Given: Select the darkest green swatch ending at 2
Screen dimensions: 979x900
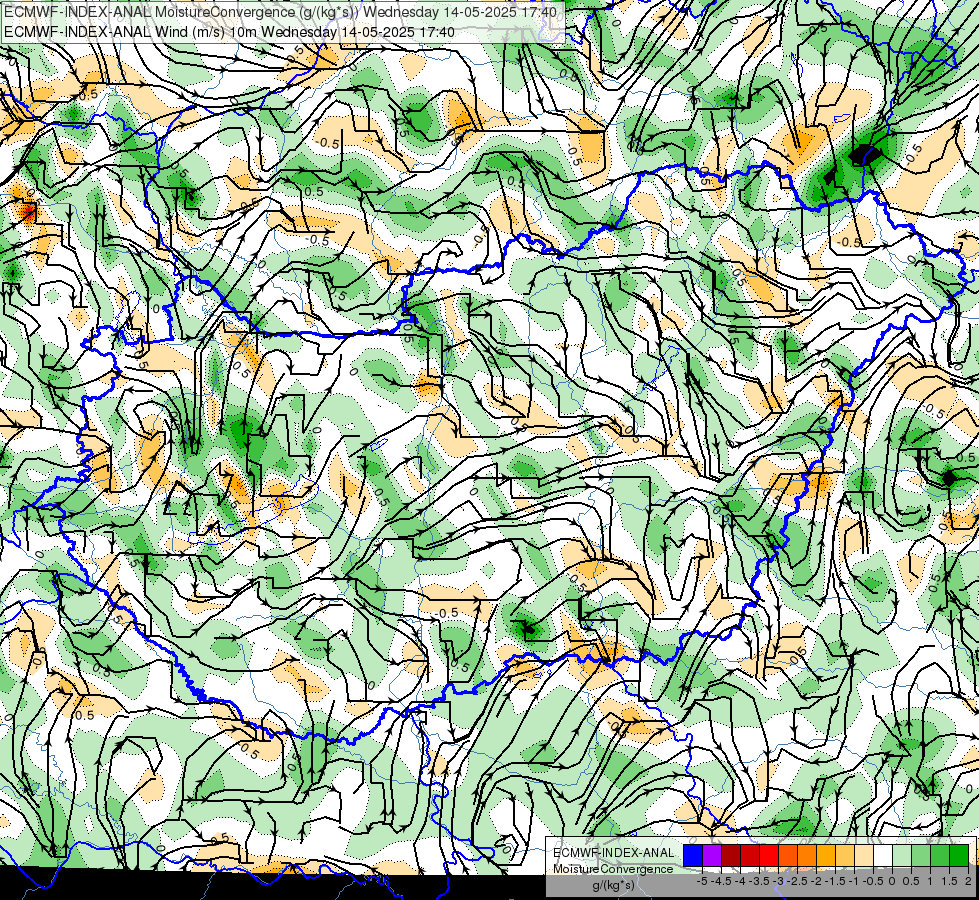Looking at the screenshot, I should (x=959, y=856).
